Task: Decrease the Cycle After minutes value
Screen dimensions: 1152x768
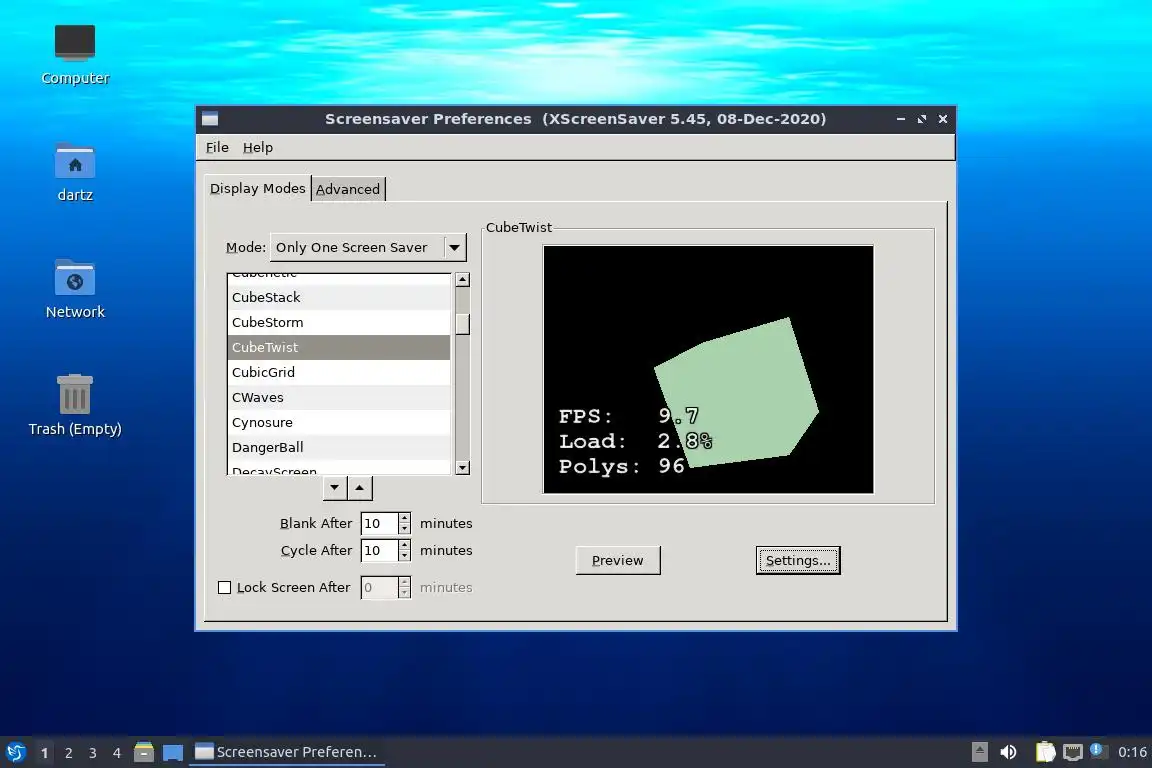Action: coord(404,556)
